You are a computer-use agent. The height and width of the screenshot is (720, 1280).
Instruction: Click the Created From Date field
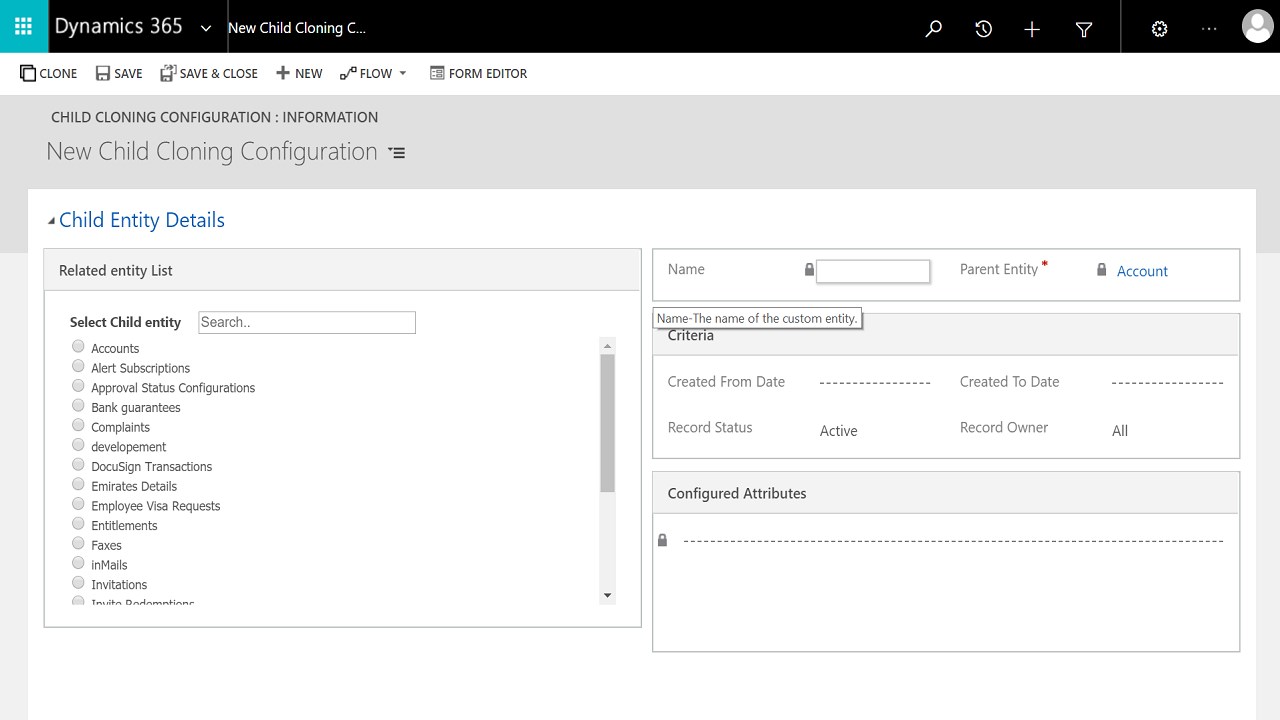pos(874,382)
